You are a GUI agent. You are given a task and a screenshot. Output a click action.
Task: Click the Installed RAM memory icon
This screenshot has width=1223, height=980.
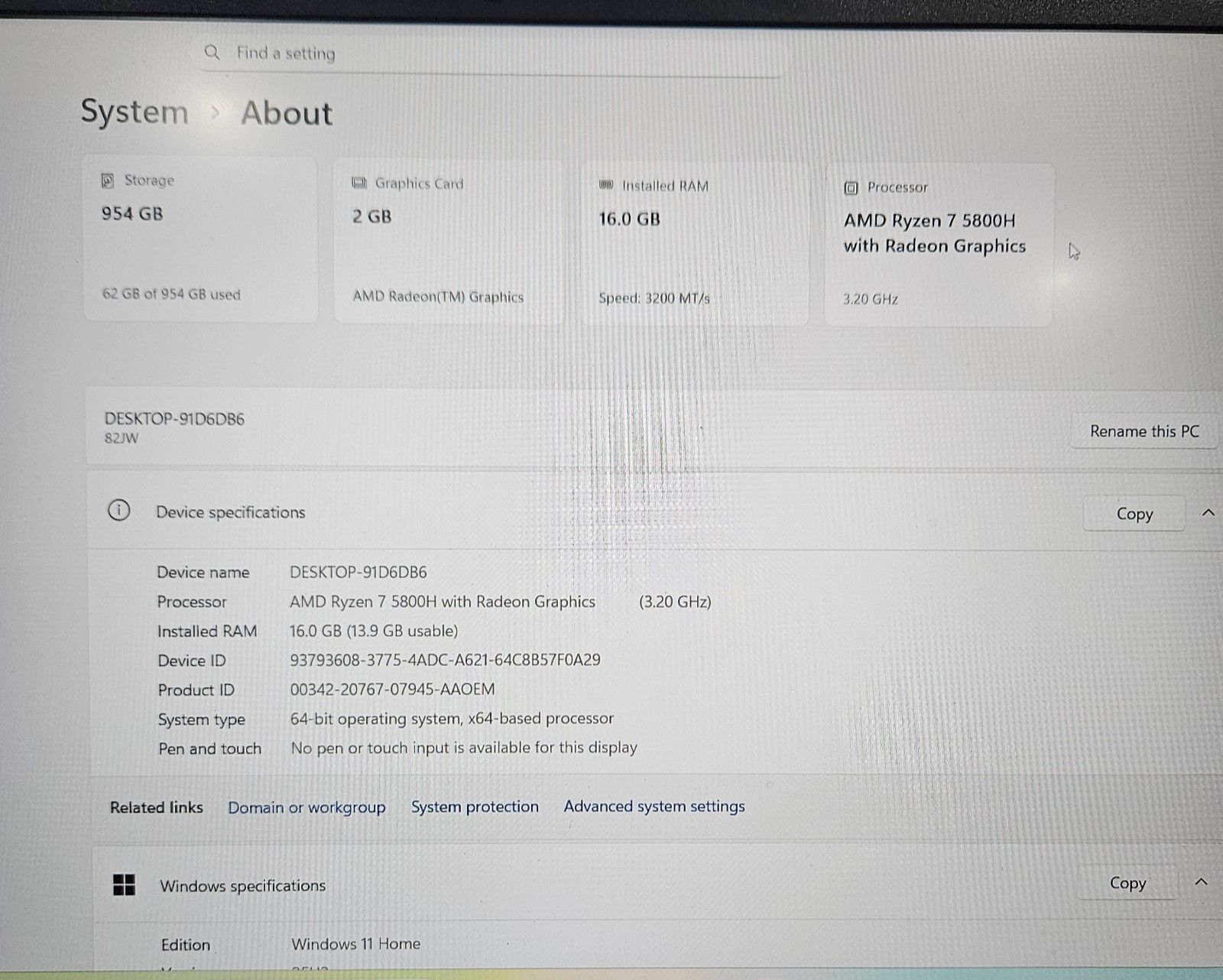(606, 185)
